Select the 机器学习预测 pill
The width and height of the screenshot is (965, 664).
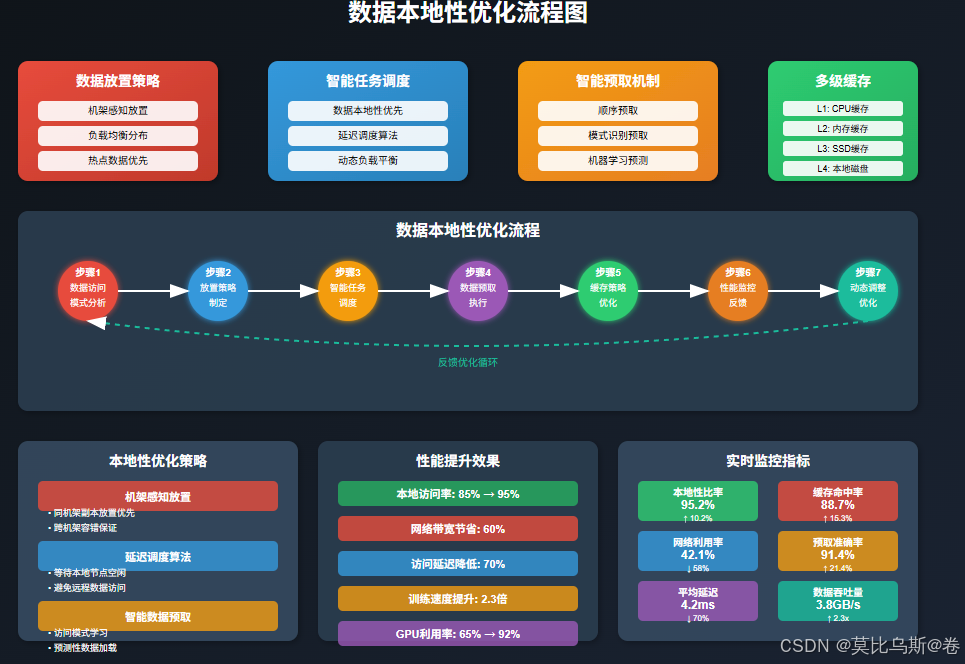point(617,161)
